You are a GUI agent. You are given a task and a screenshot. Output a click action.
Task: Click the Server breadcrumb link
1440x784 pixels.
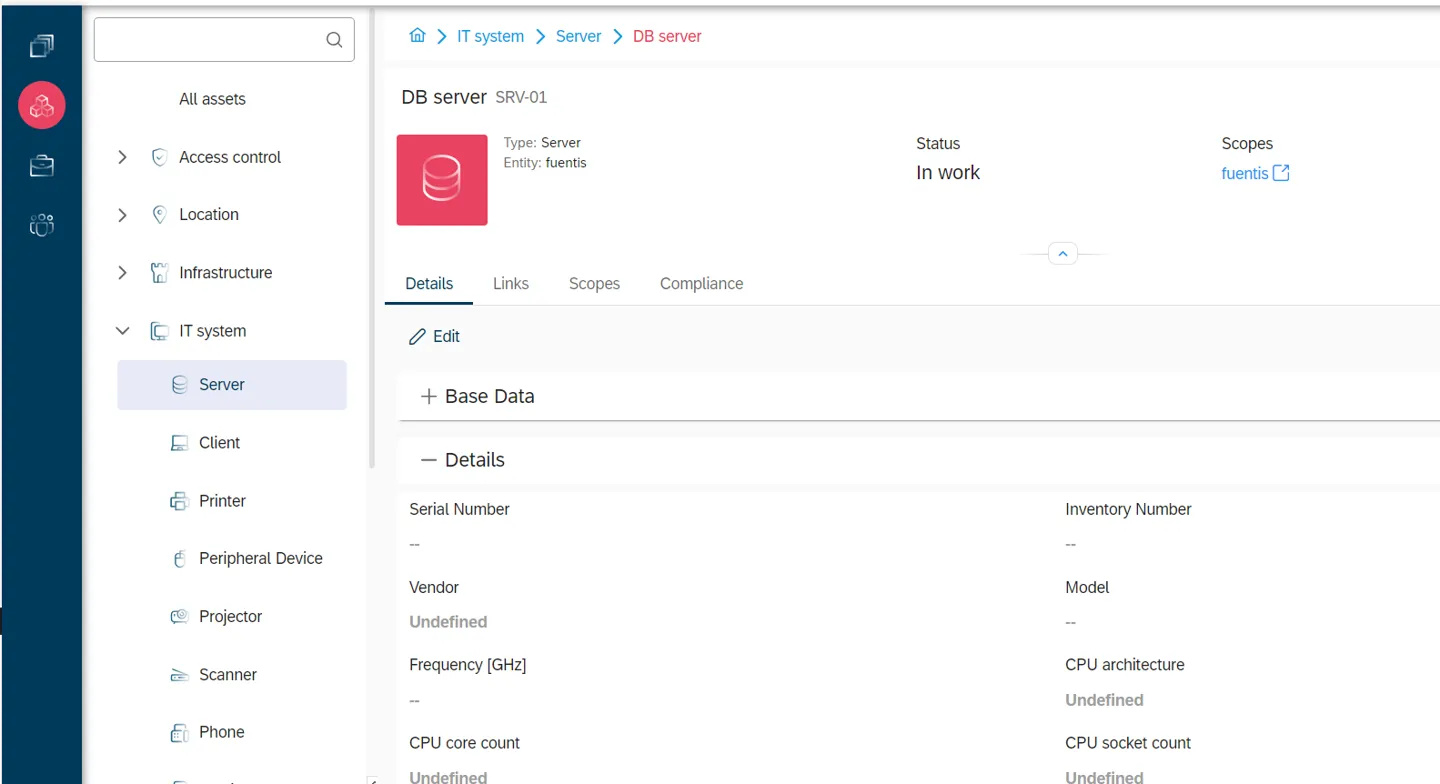coord(579,36)
